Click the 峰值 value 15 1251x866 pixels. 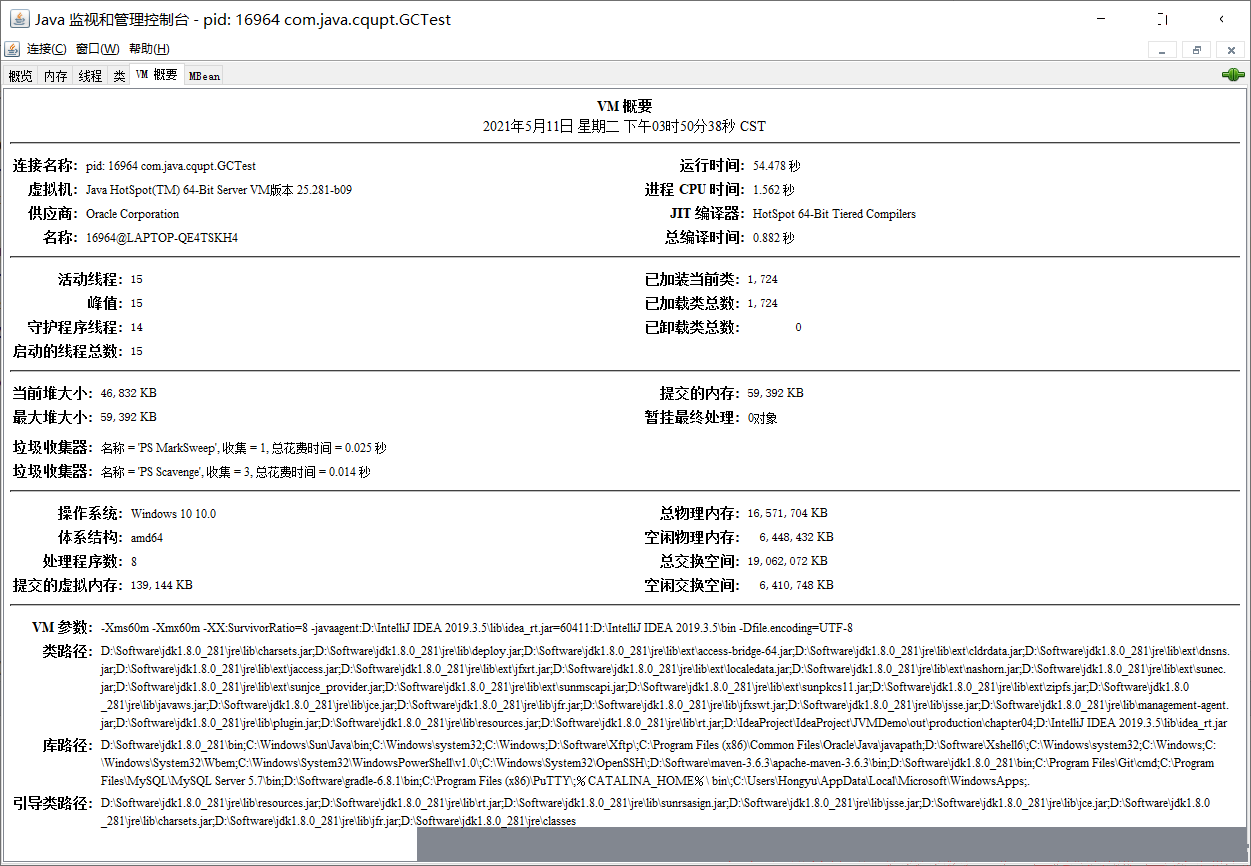click(137, 304)
